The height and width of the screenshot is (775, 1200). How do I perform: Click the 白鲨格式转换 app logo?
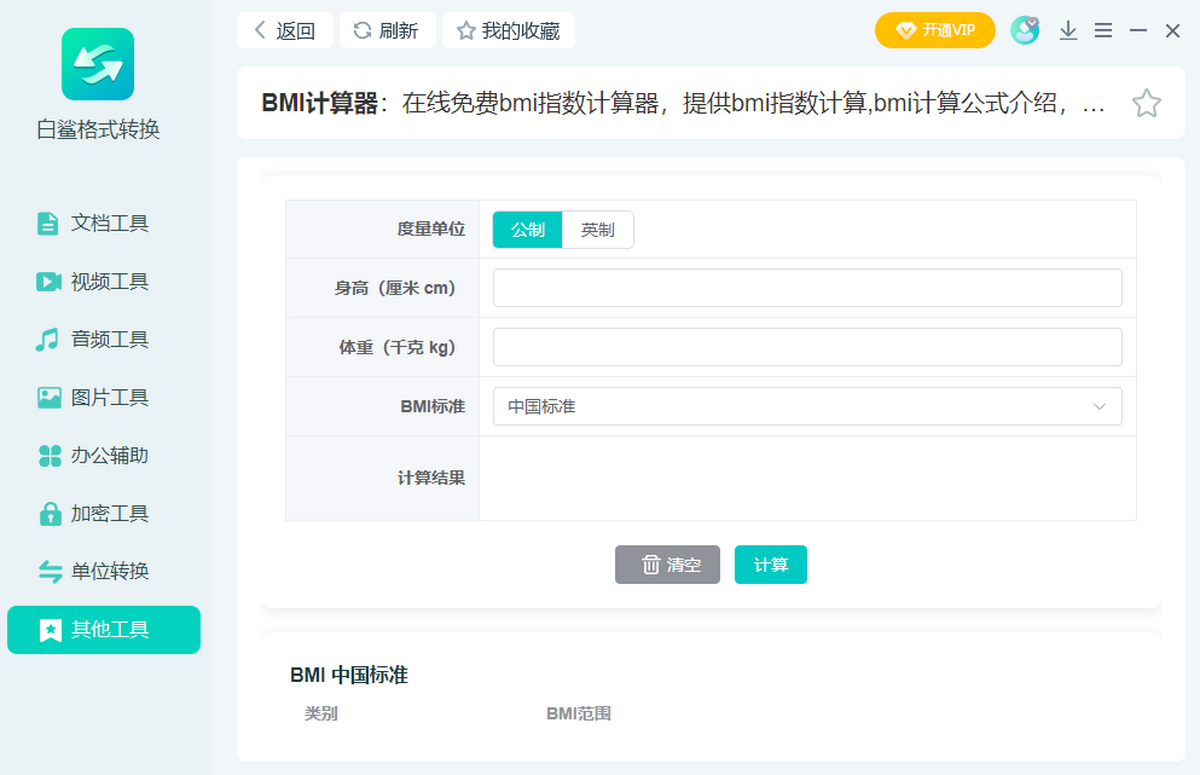(98, 64)
